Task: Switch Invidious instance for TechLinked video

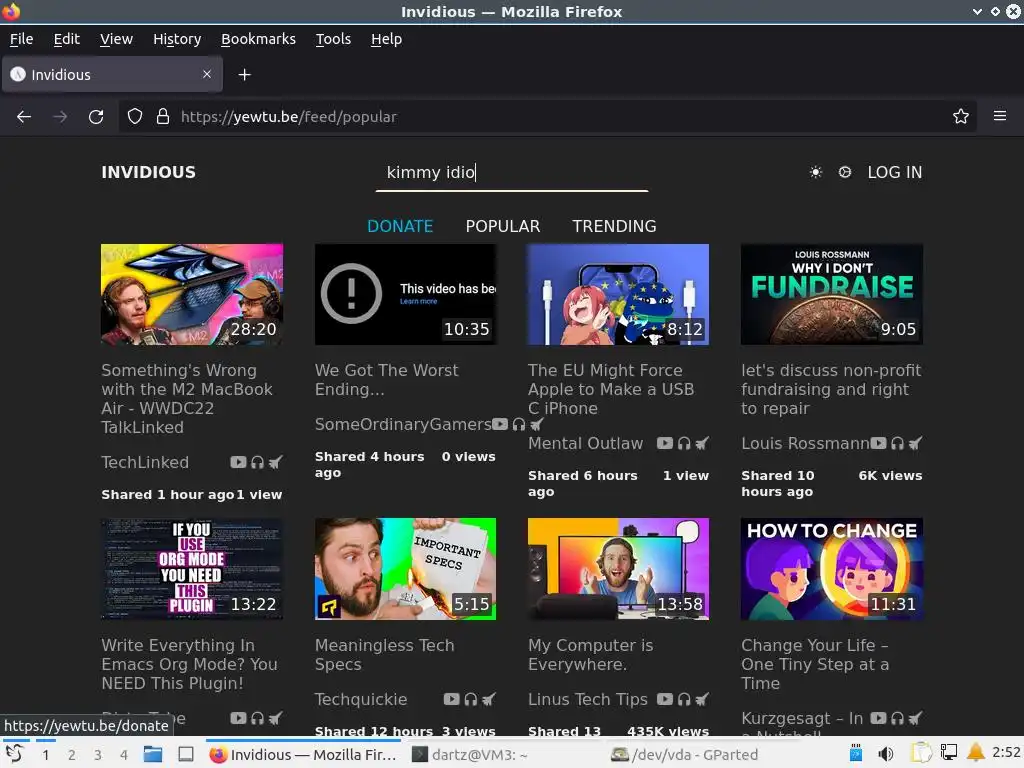Action: click(x=276, y=462)
